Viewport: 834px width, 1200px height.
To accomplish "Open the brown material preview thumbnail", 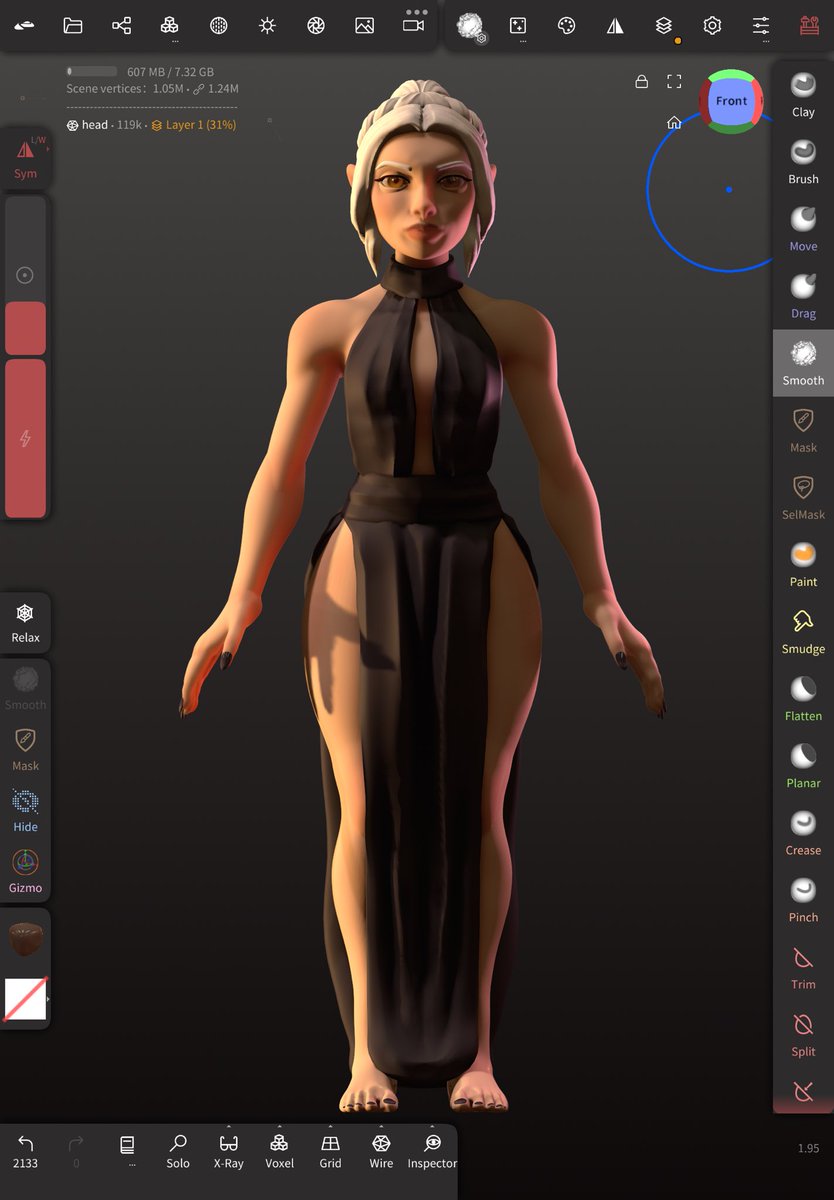I will 25,939.
